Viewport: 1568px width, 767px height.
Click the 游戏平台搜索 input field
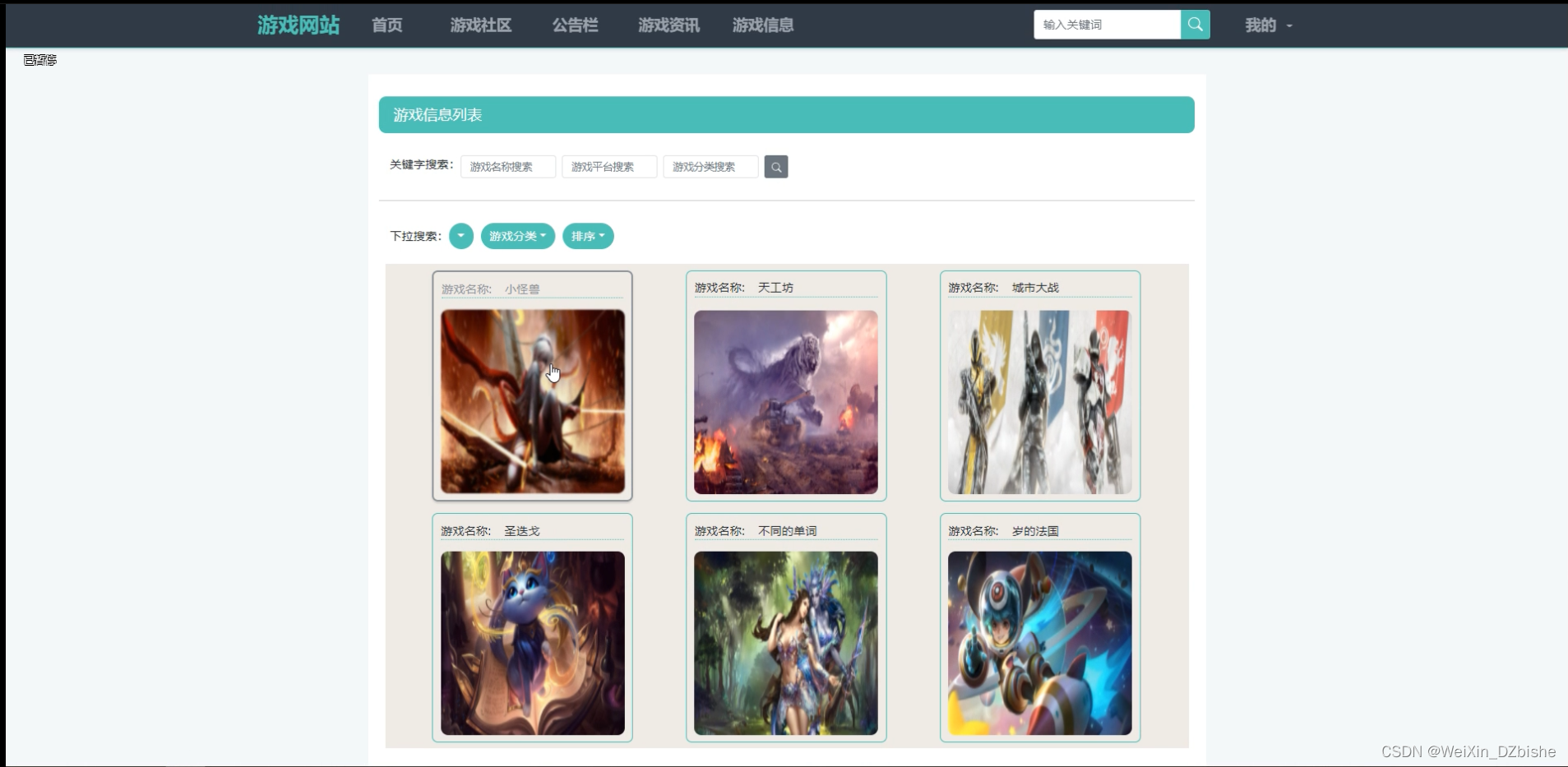[609, 167]
